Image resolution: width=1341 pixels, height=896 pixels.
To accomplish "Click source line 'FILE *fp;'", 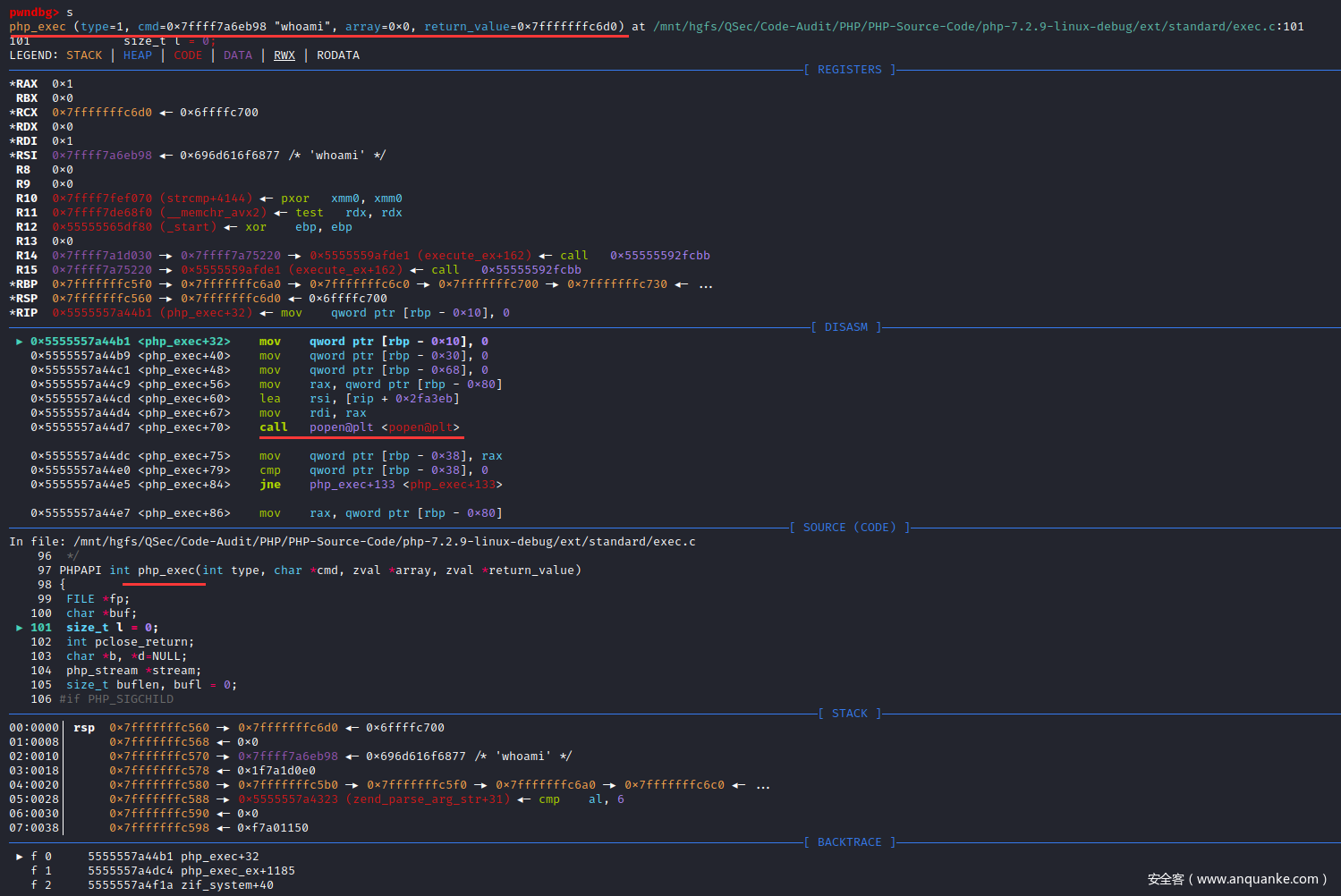I will click(98, 599).
